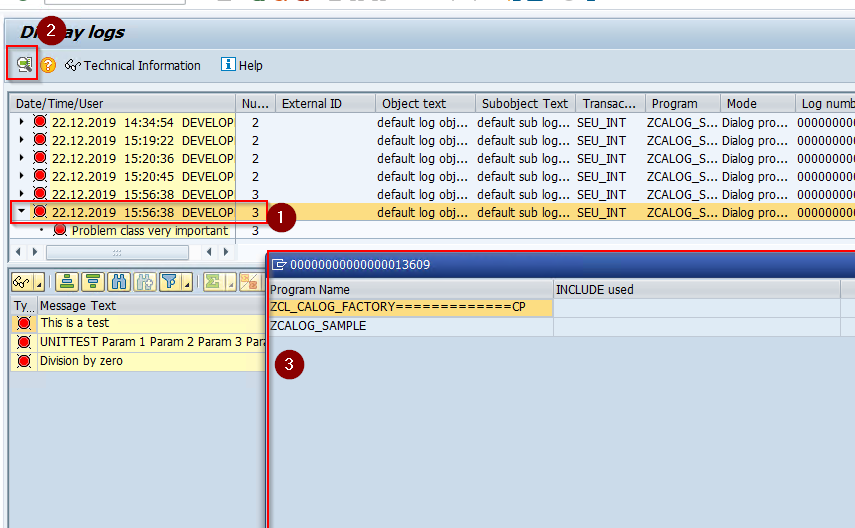Click the Message Text column header
Image resolution: width=855 pixels, height=528 pixels.
[152, 305]
